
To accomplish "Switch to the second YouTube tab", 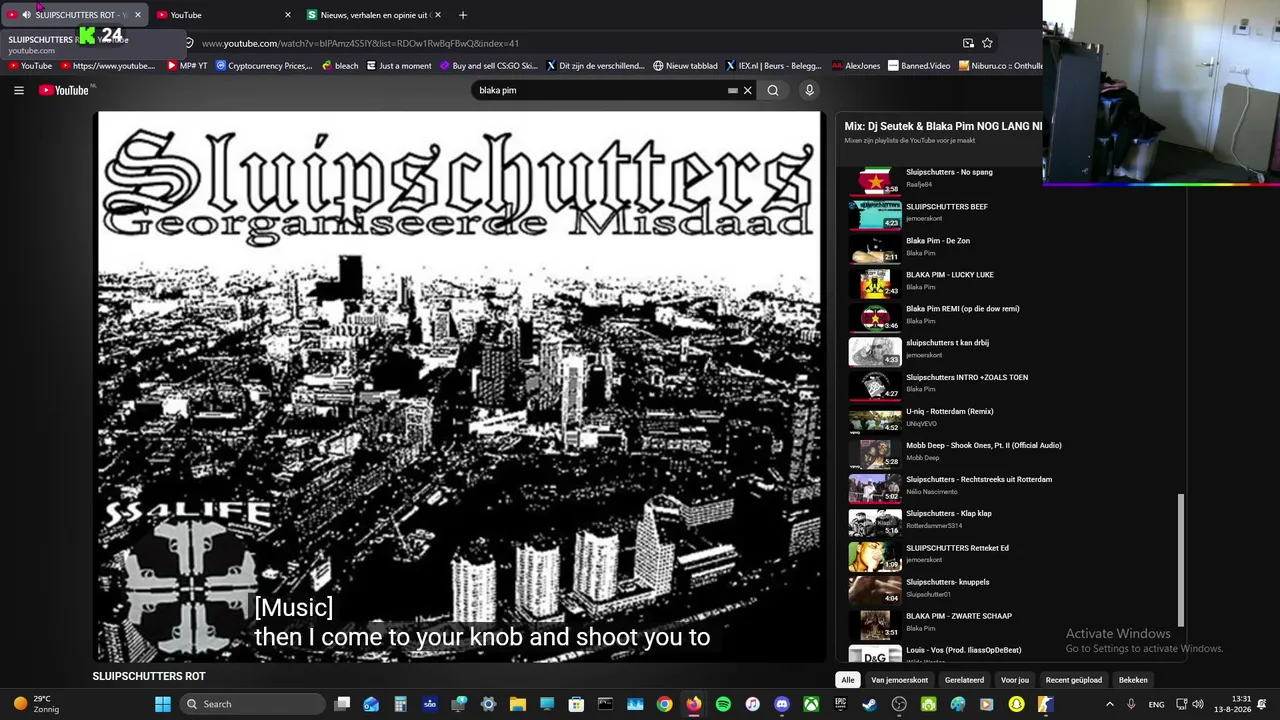I will (224, 15).
